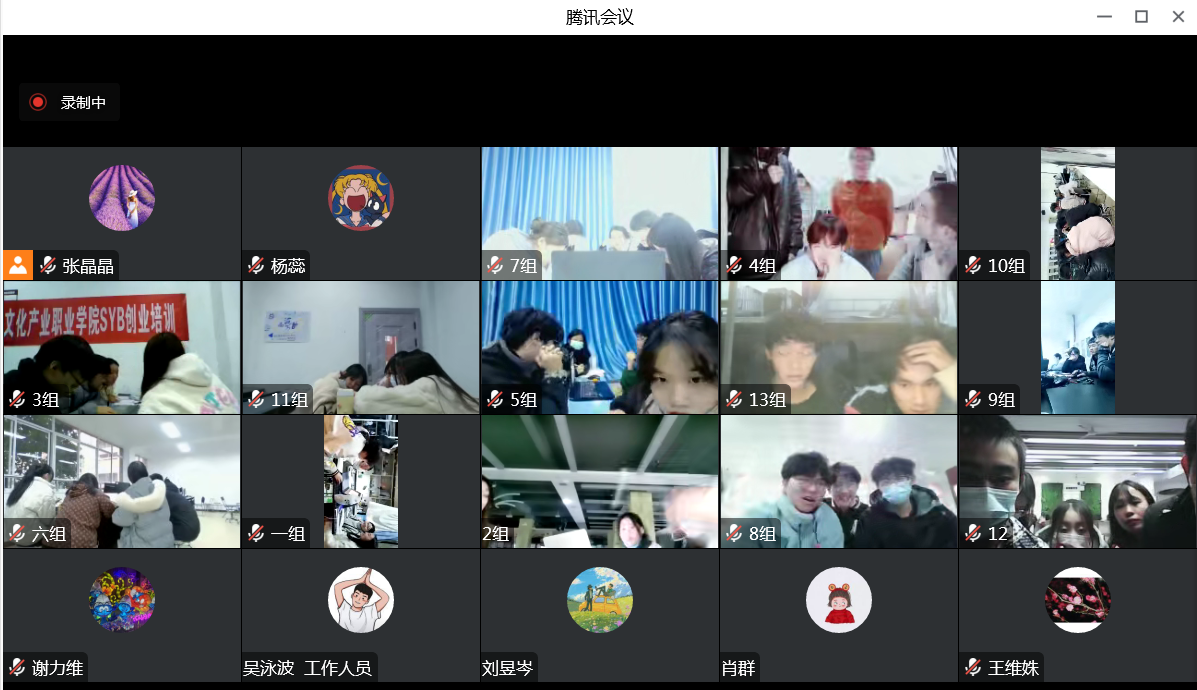
Task: Maximize the 腾讯会议 window
Action: point(1141,16)
